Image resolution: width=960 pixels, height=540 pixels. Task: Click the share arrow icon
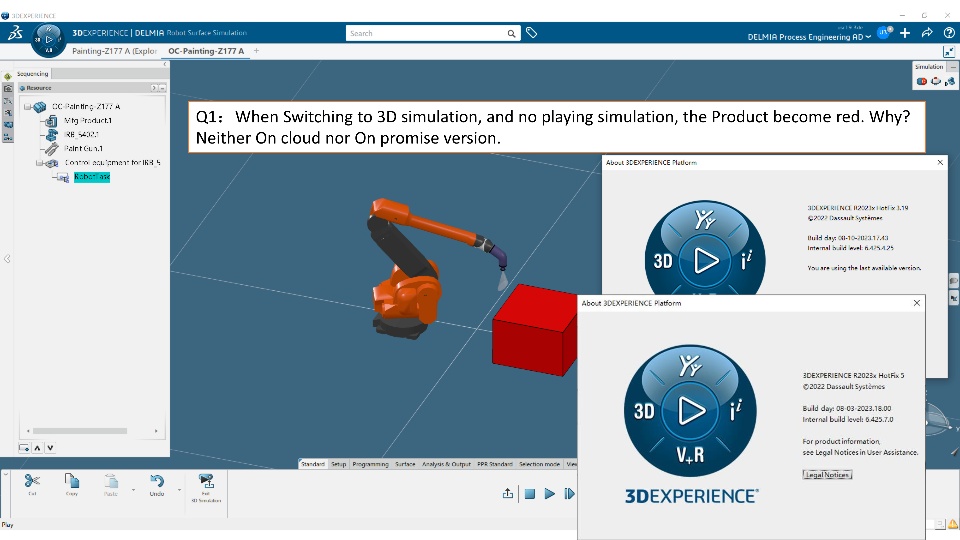click(927, 33)
